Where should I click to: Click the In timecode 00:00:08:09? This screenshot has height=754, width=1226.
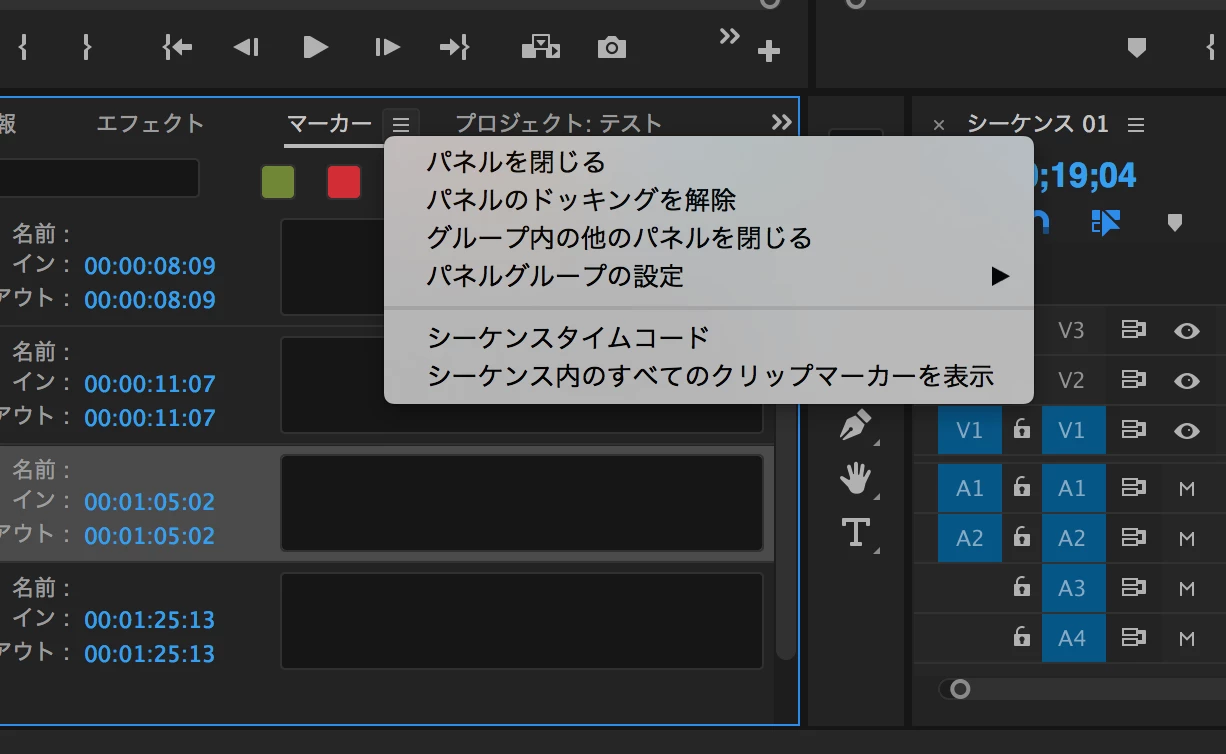click(150, 266)
